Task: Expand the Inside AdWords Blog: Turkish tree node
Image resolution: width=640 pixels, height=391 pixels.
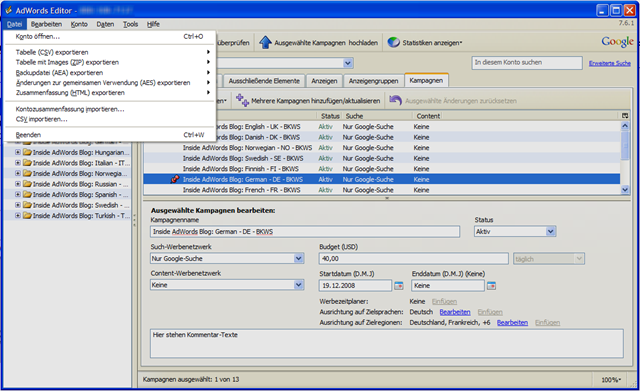Action: point(18,215)
